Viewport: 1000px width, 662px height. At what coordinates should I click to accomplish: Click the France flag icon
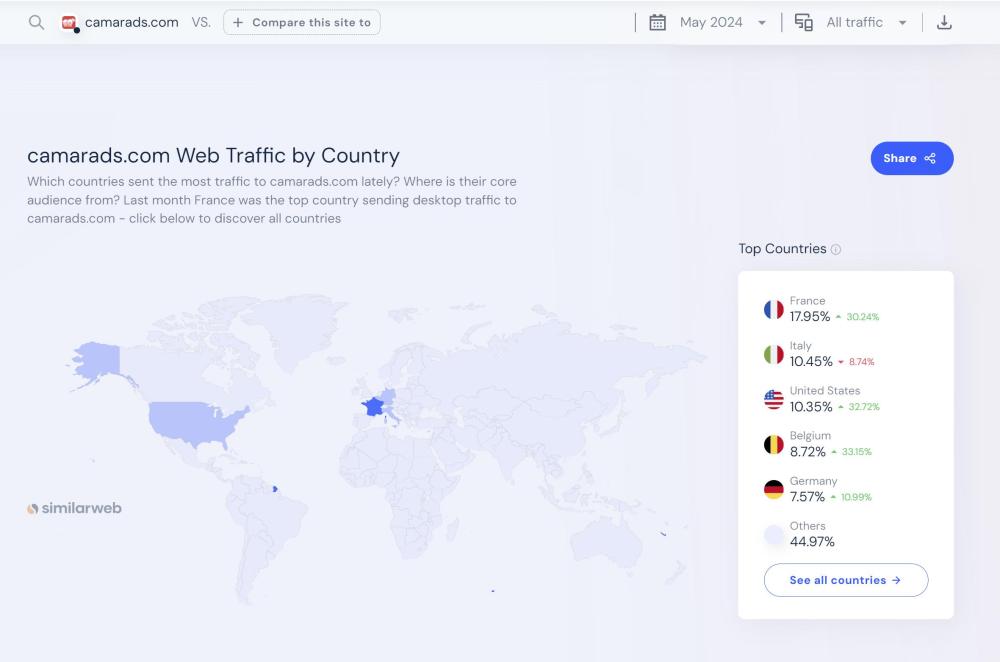(773, 309)
